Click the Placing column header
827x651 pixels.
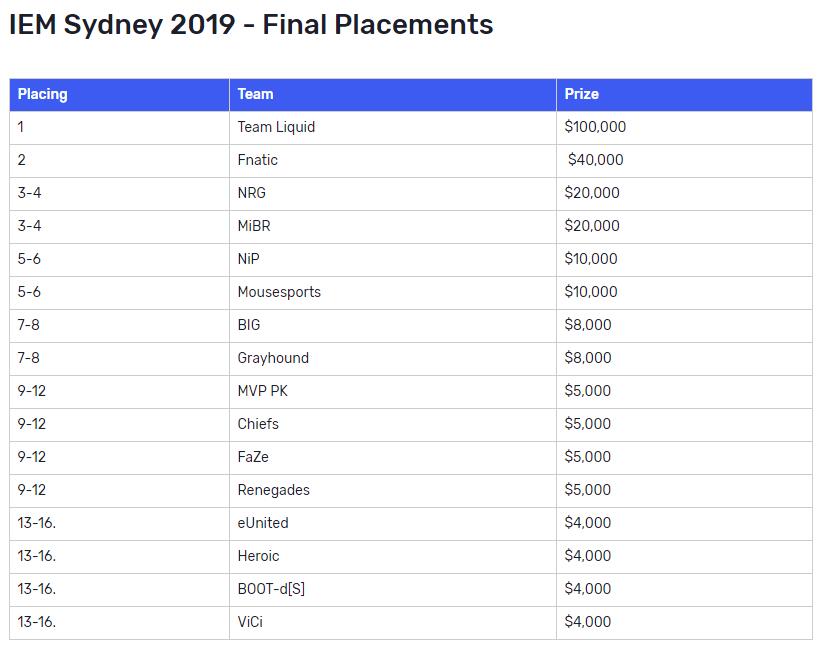pyautogui.click(x=119, y=94)
